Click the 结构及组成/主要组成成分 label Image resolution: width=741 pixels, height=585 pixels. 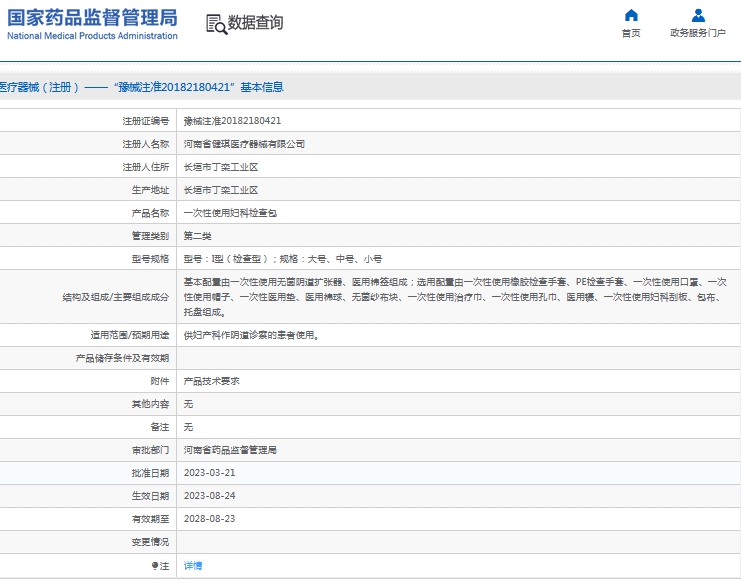coord(116,297)
